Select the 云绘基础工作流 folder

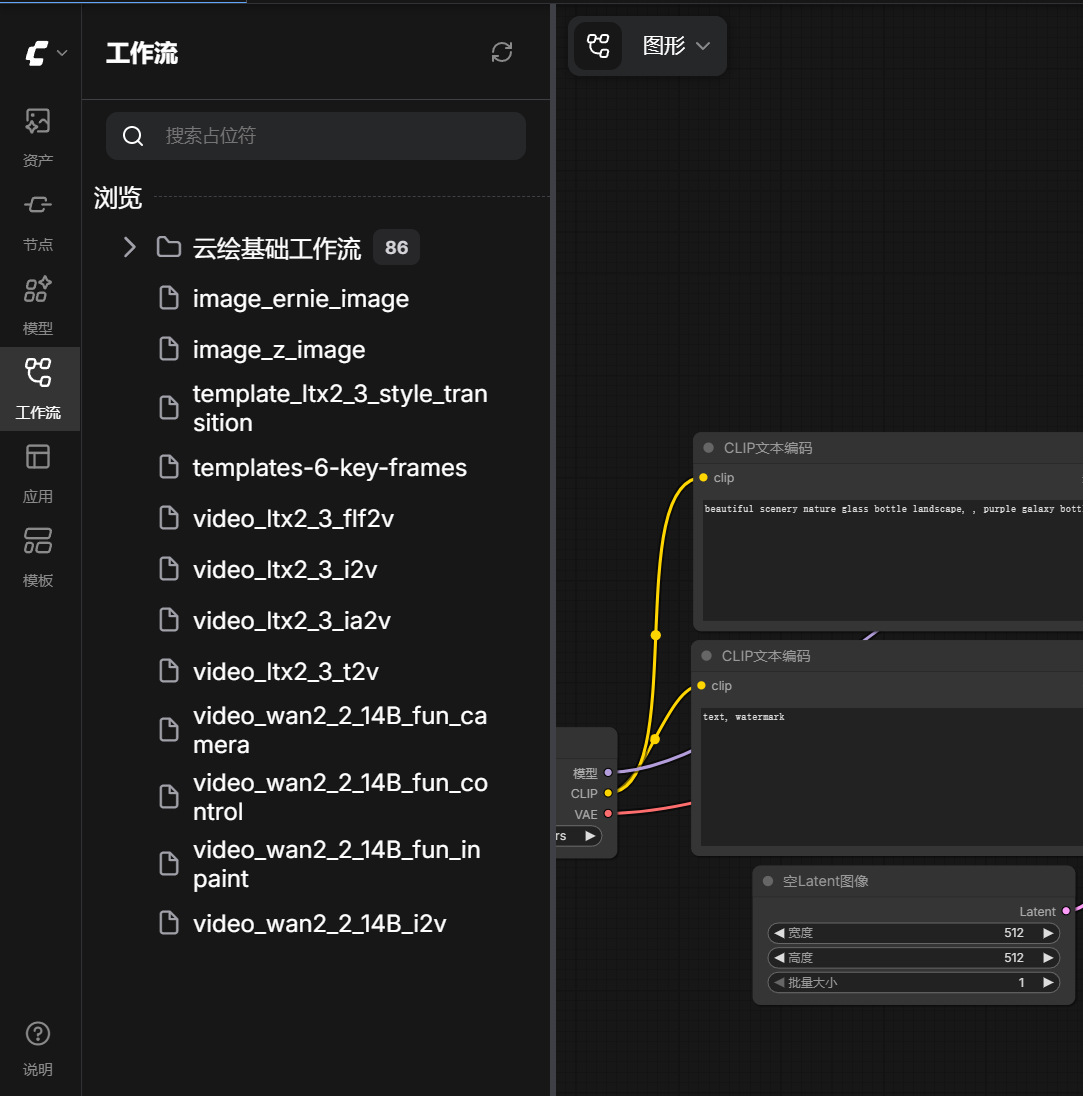pyautogui.click(x=277, y=248)
